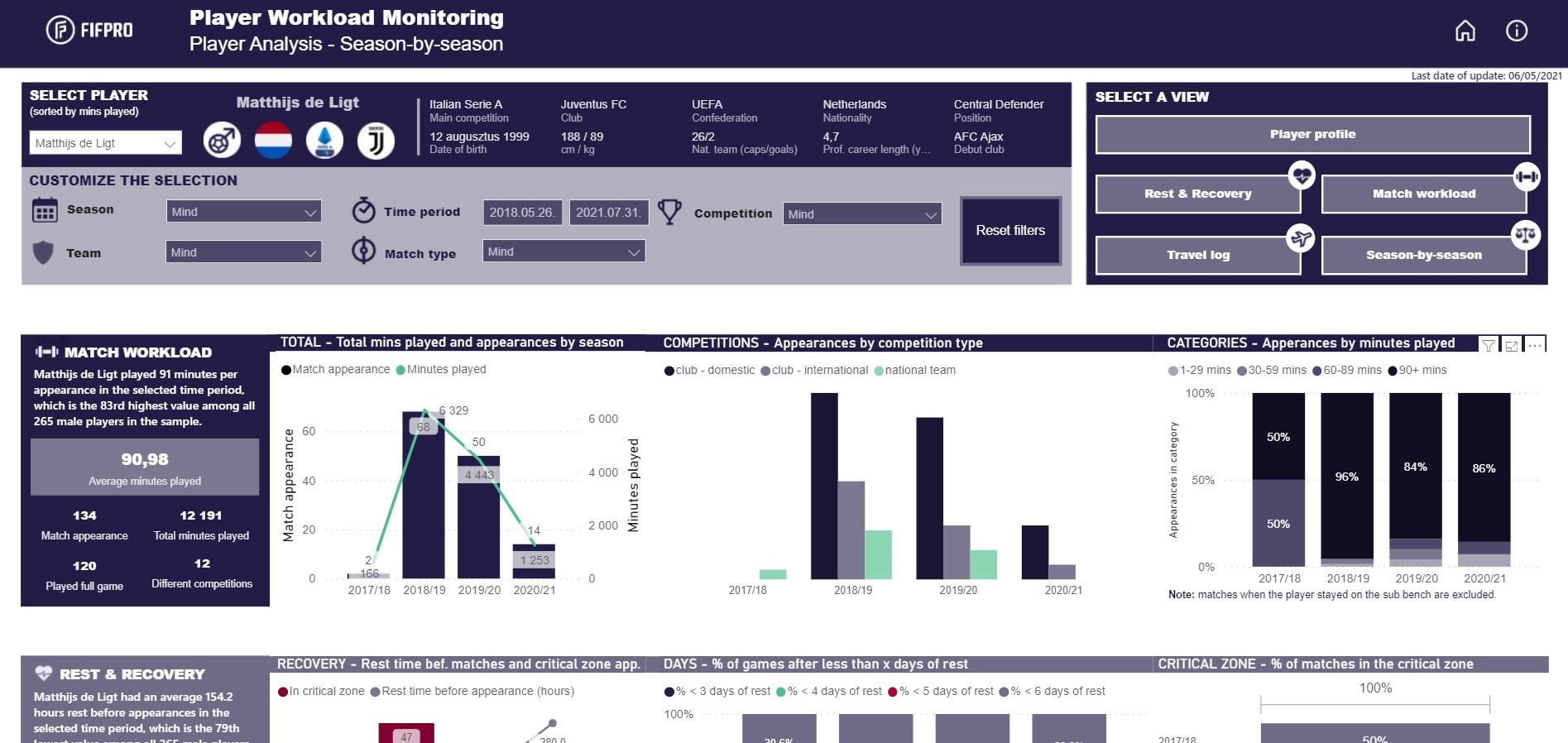
Task: Click the Netherlands flag icon
Action: 273,141
